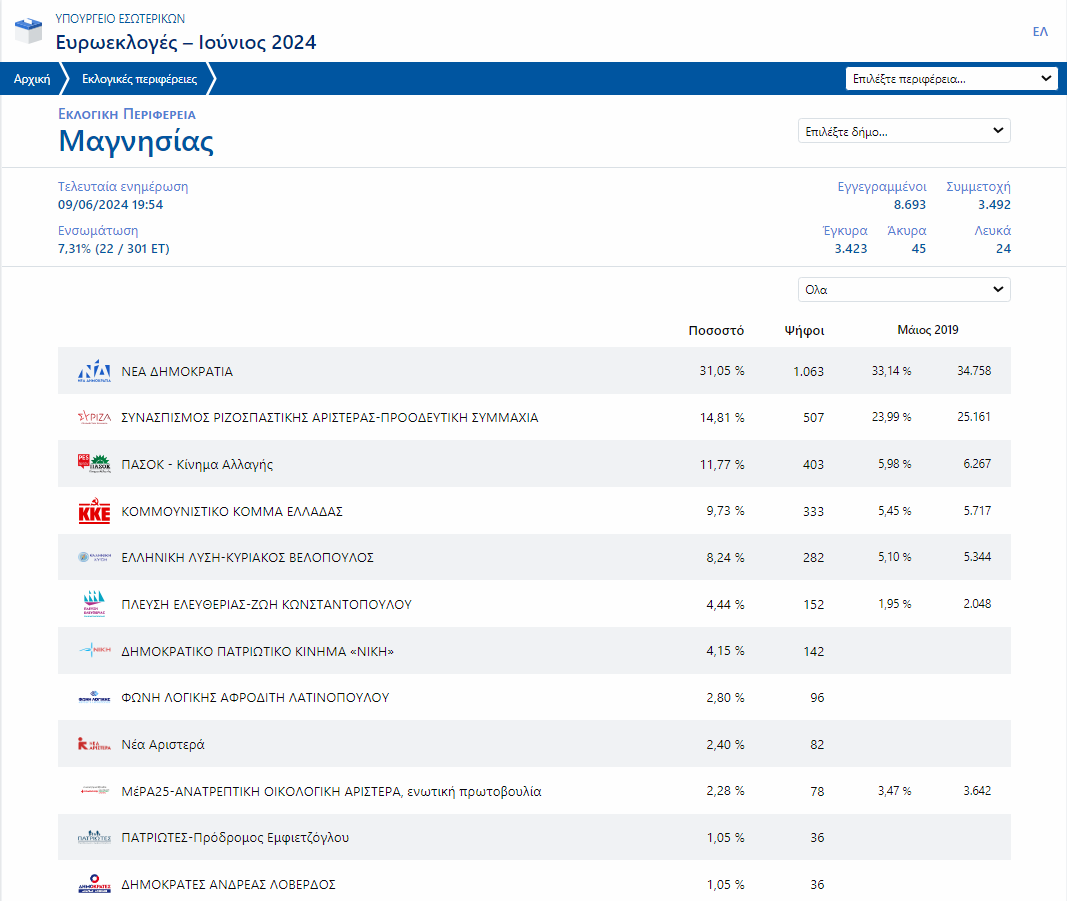Screen dimensions: 1067x901
Task: Click the ΚΚΕ percentage '9,73 %'
Action: pyautogui.click(x=725, y=511)
